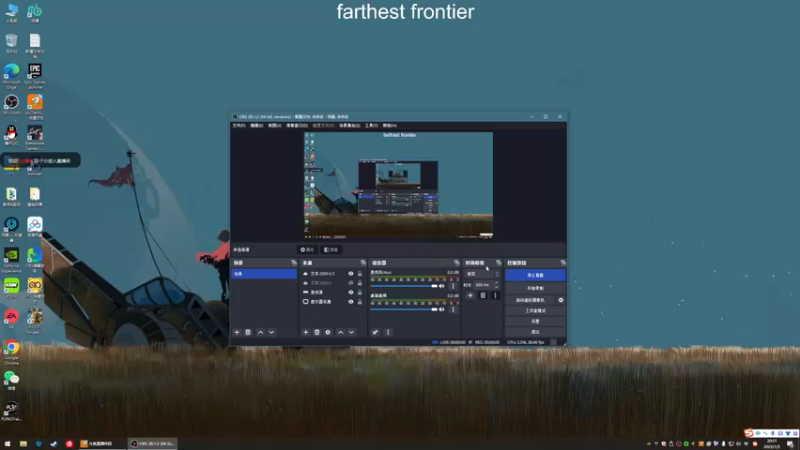This screenshot has width=800, height=450.
Task: Open Mic/Aux channel three-dot options
Action: tap(453, 286)
